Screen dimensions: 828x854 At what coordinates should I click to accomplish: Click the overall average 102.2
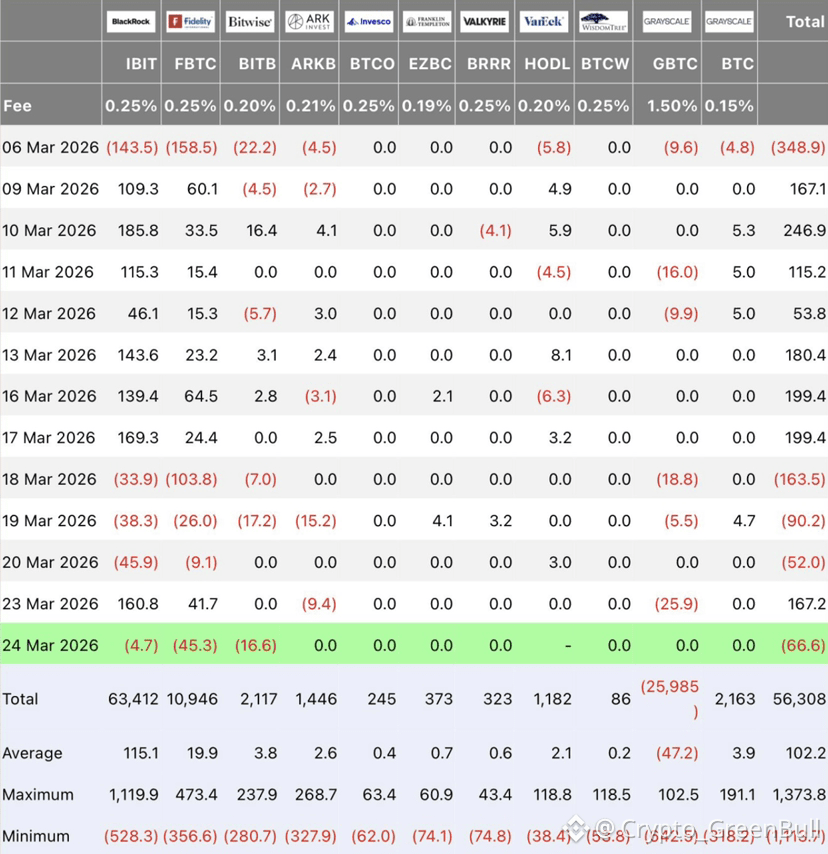click(x=806, y=753)
